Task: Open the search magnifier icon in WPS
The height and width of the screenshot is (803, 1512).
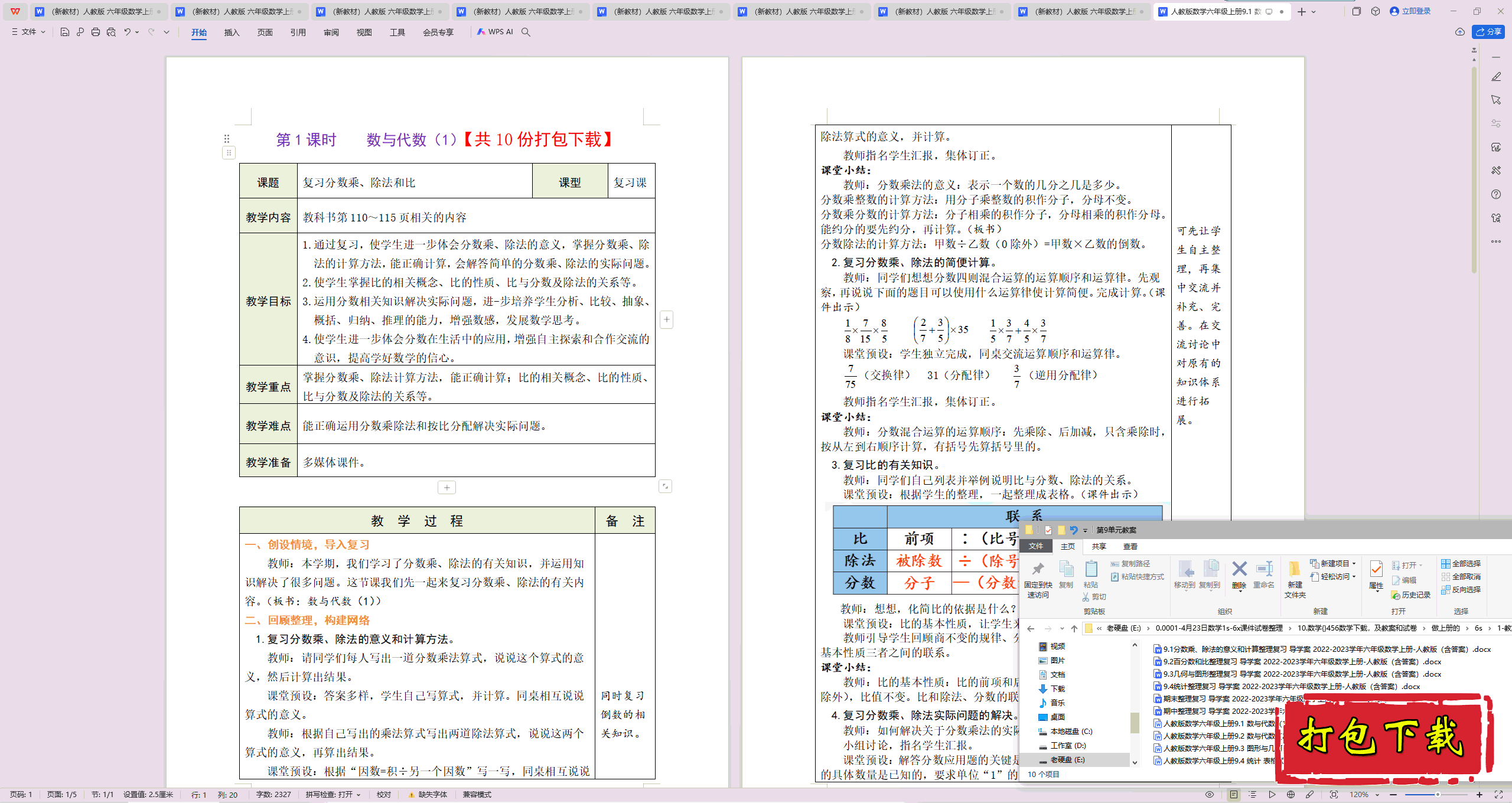Action: (x=526, y=32)
